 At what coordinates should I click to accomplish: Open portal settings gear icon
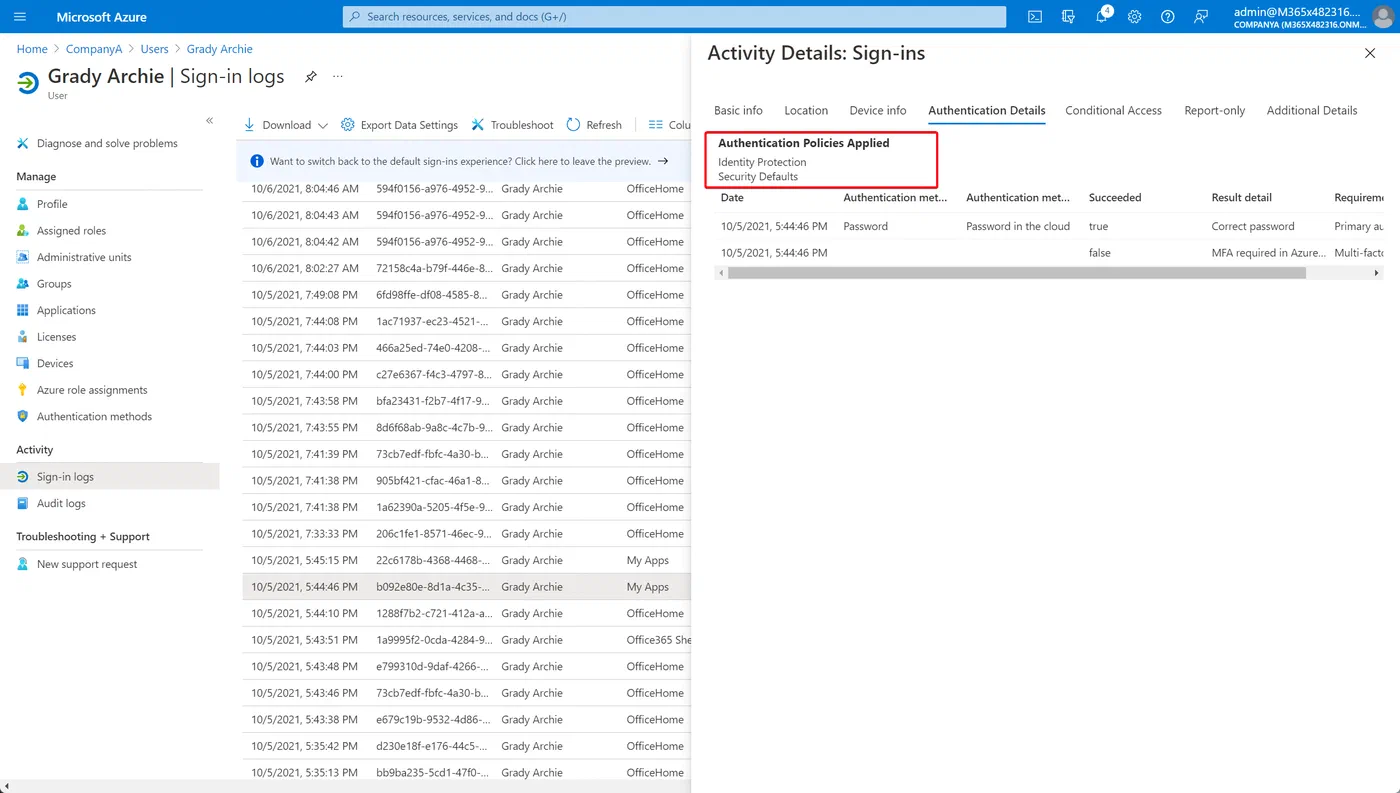pos(1134,17)
